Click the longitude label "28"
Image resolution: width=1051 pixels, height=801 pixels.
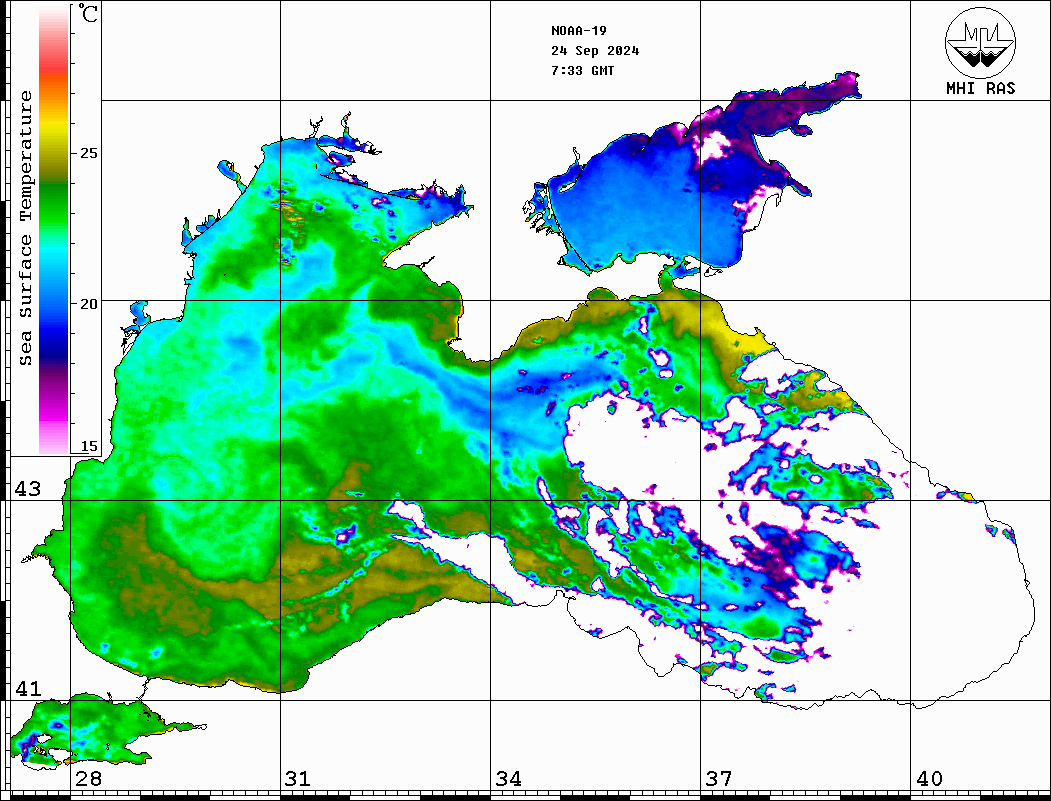point(88,779)
